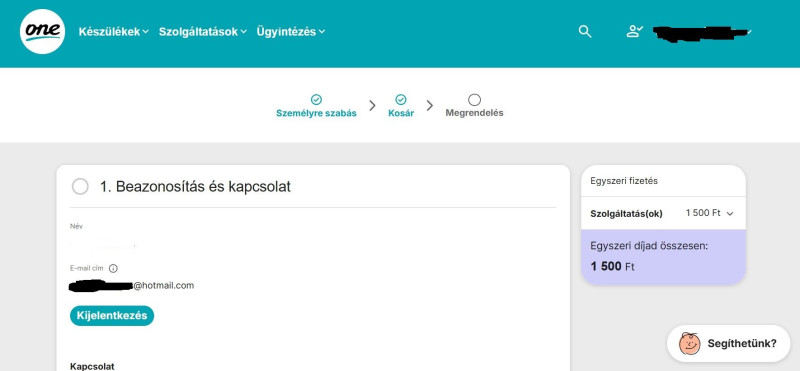Click the Egyszeri díjad összesen label
800x371 pixels.
pyautogui.click(x=649, y=246)
